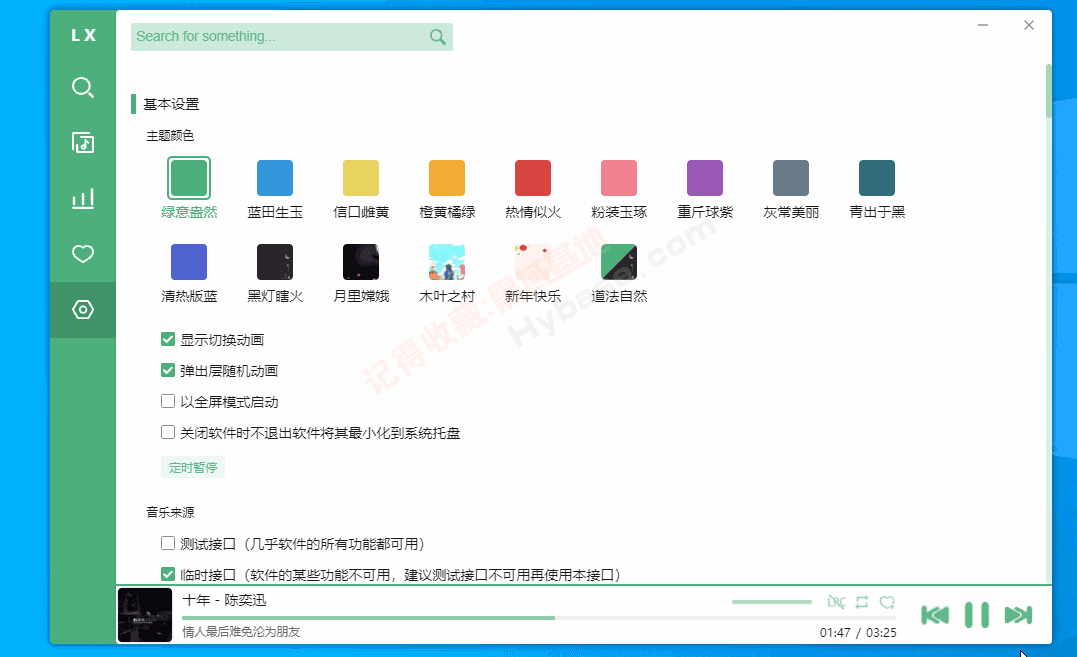Screen dimensions: 1077x657
Task: Check the 测试接口 music source option
Action: tap(168, 543)
